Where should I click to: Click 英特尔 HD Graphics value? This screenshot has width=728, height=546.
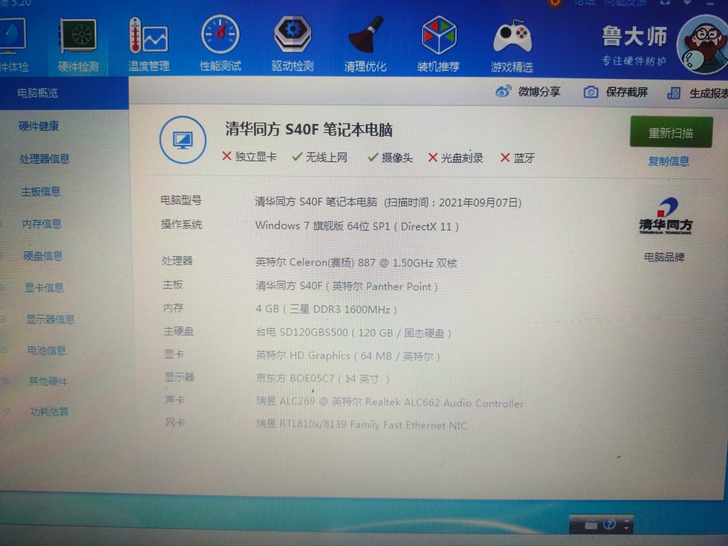click(348, 356)
